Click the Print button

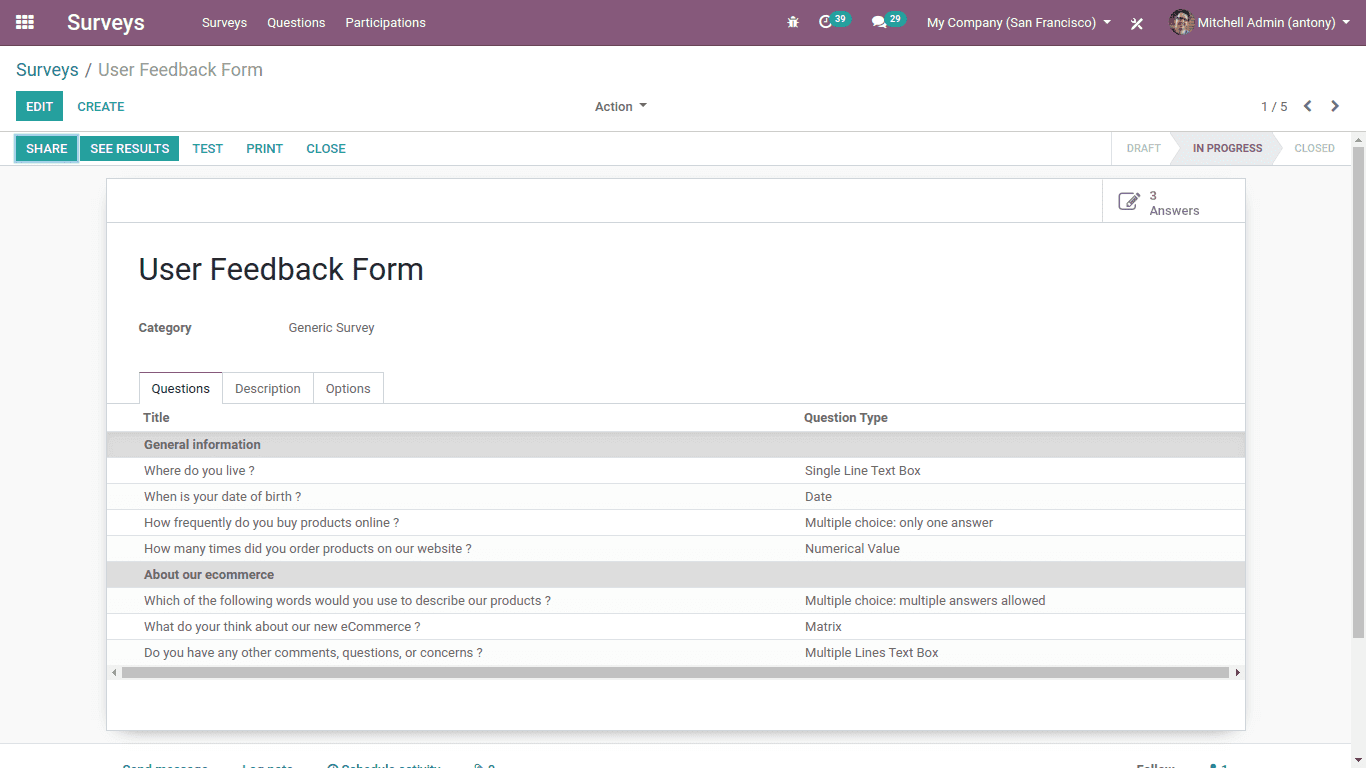coord(265,148)
